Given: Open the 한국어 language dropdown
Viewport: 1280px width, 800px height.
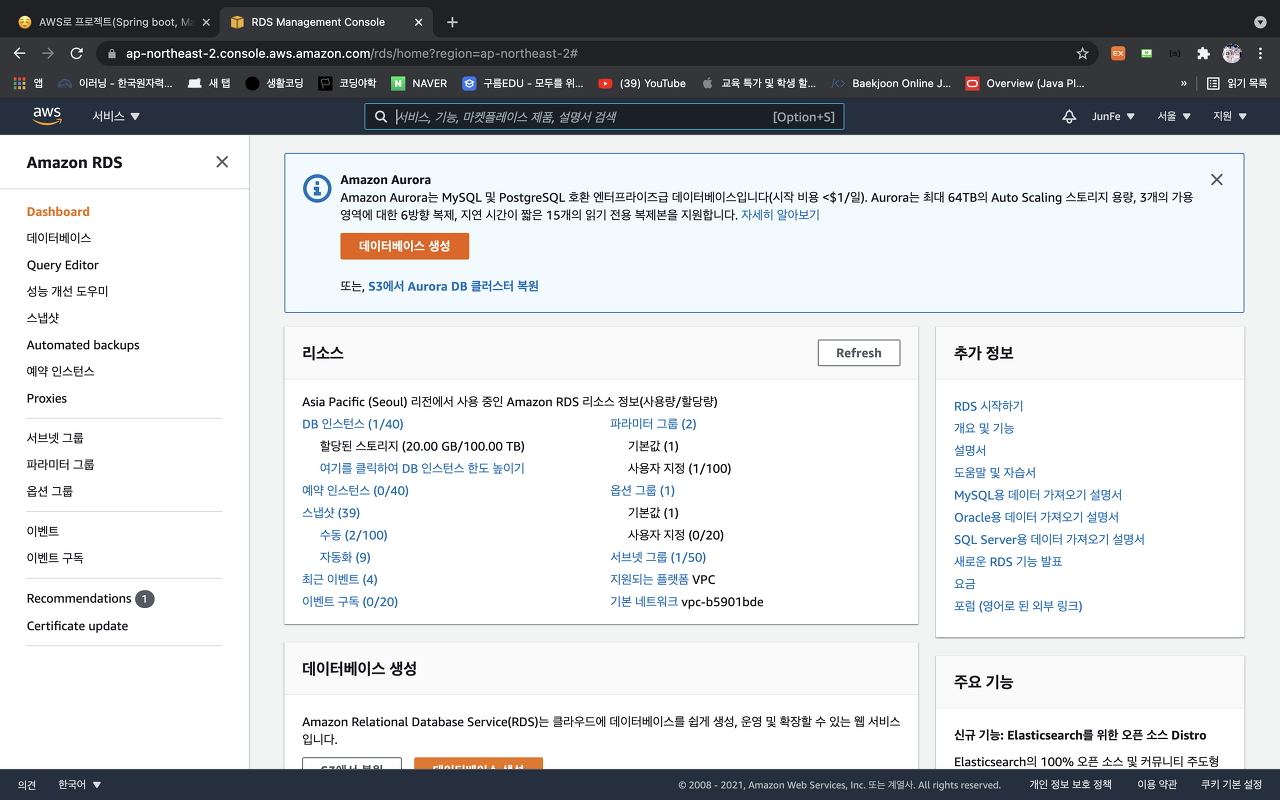Looking at the screenshot, I should point(80,785).
